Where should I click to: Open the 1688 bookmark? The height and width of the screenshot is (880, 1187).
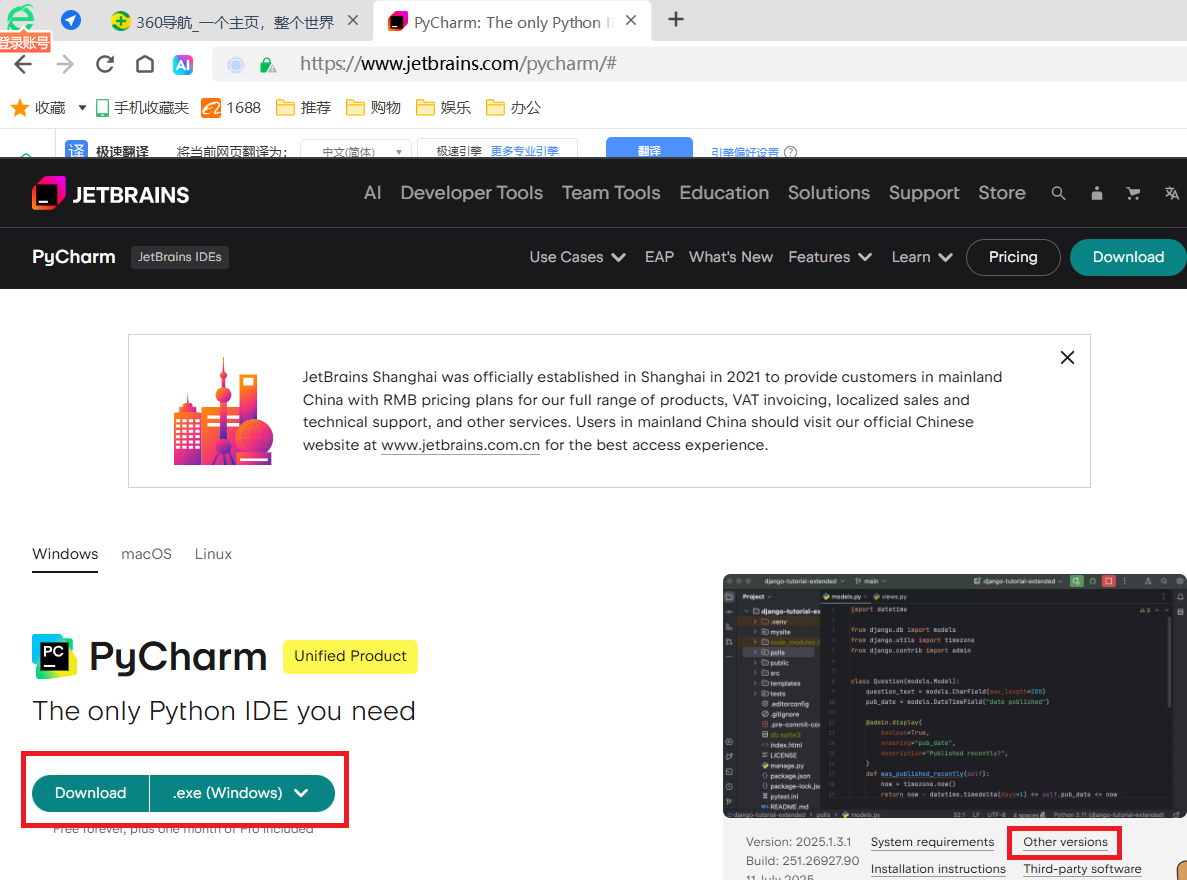point(231,108)
